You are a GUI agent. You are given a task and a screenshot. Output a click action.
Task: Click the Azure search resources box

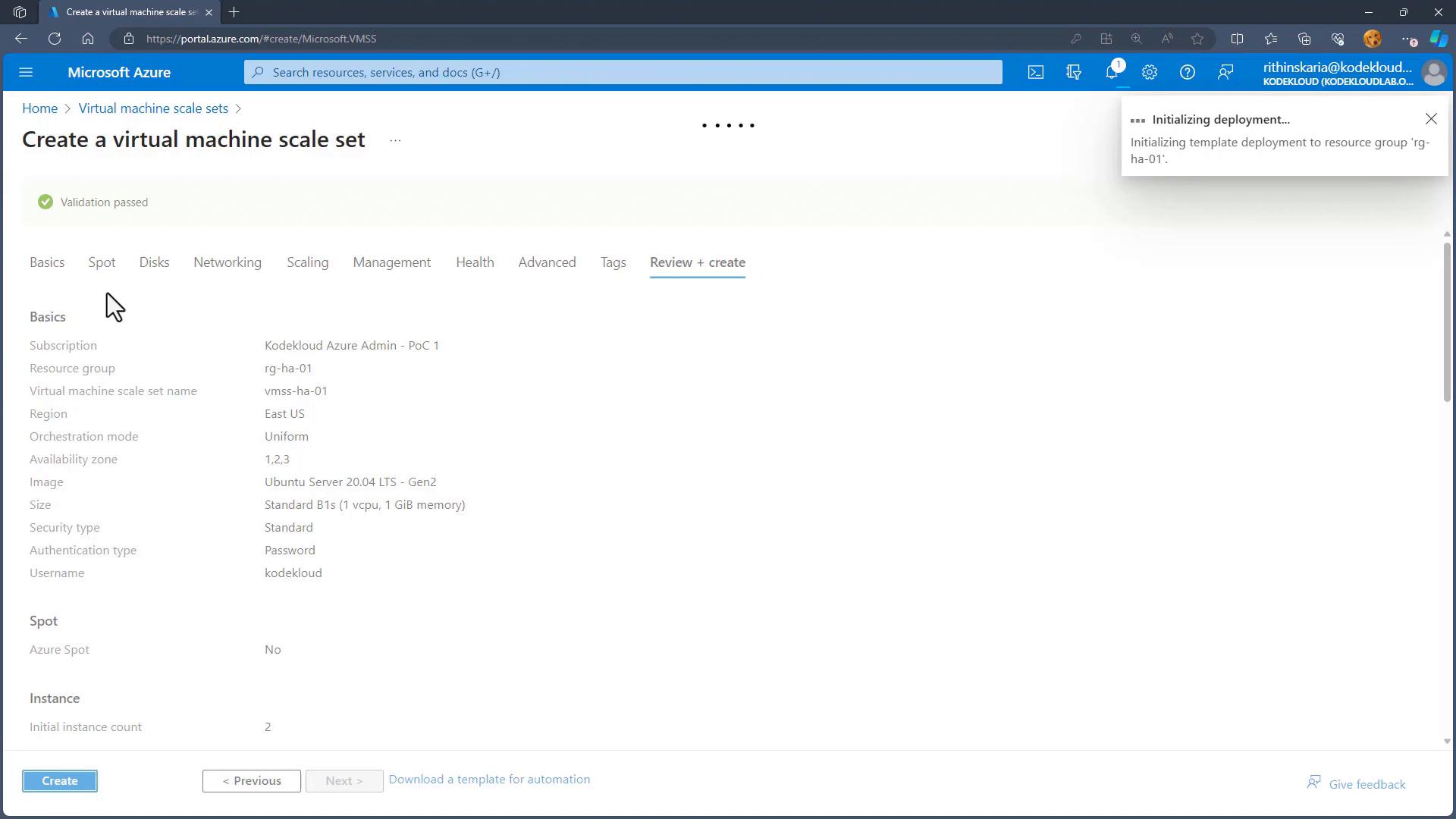click(x=623, y=72)
